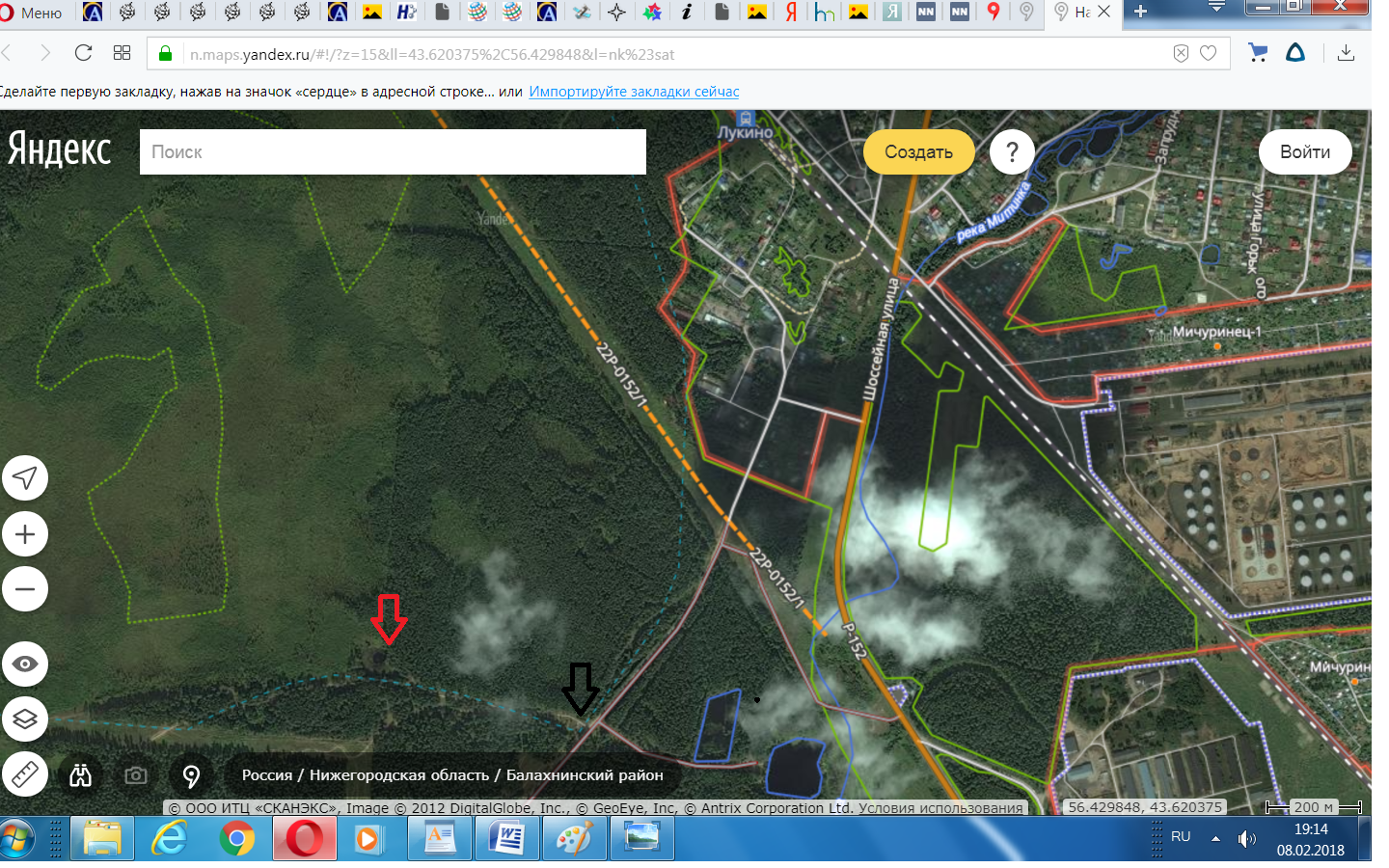This screenshot has height=868, width=1389.
Task: Open the Opera Меню menu
Action: [x=32, y=13]
